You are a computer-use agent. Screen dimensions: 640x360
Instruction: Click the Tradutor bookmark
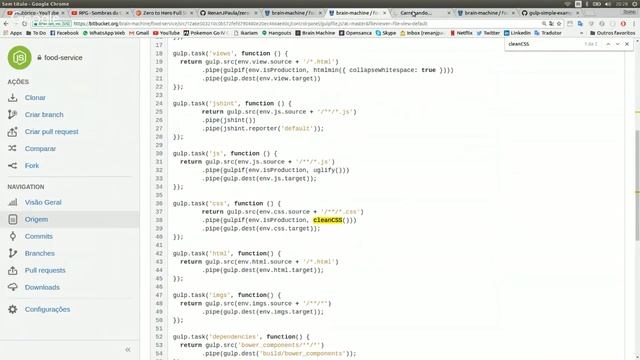[x=548, y=33]
